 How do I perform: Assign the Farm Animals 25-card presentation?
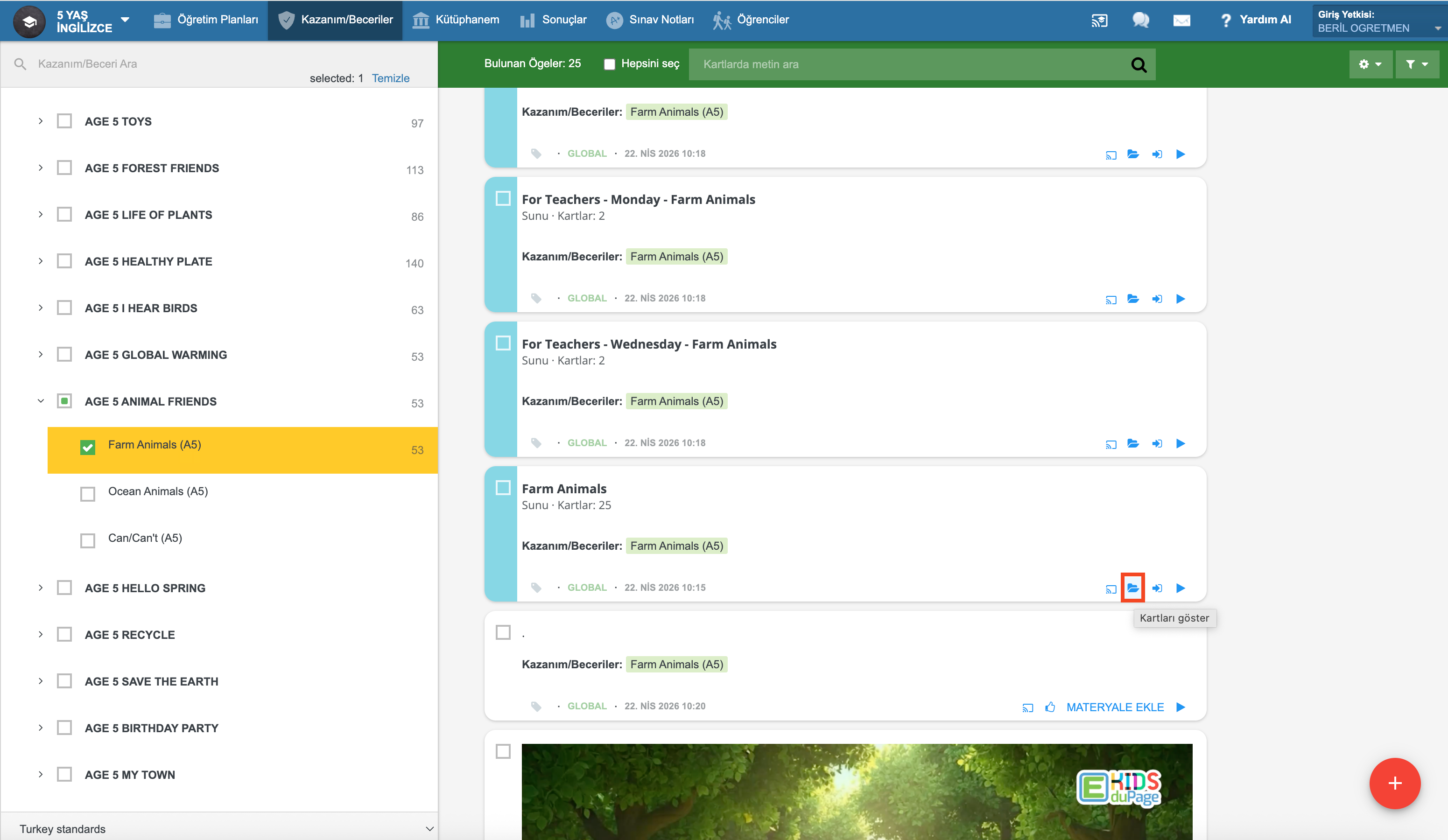[1157, 588]
